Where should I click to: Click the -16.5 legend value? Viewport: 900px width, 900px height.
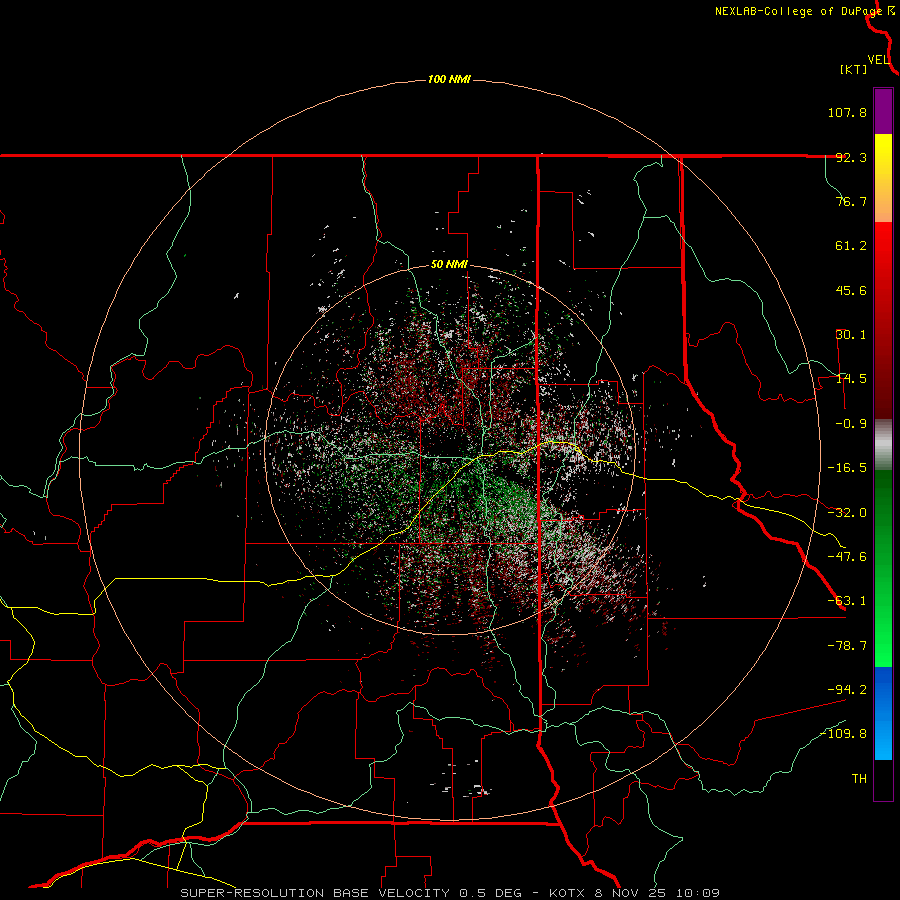(x=847, y=468)
